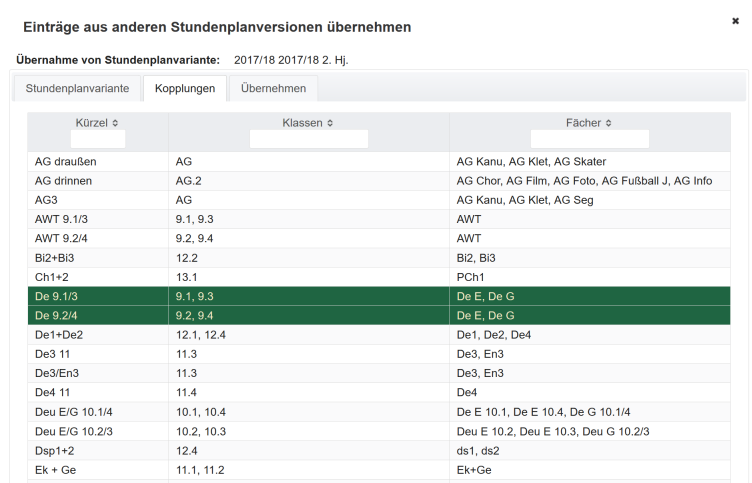The width and height of the screenshot is (752, 483).
Task: Sort table by Kürzel column arrows
Action: pos(115,122)
